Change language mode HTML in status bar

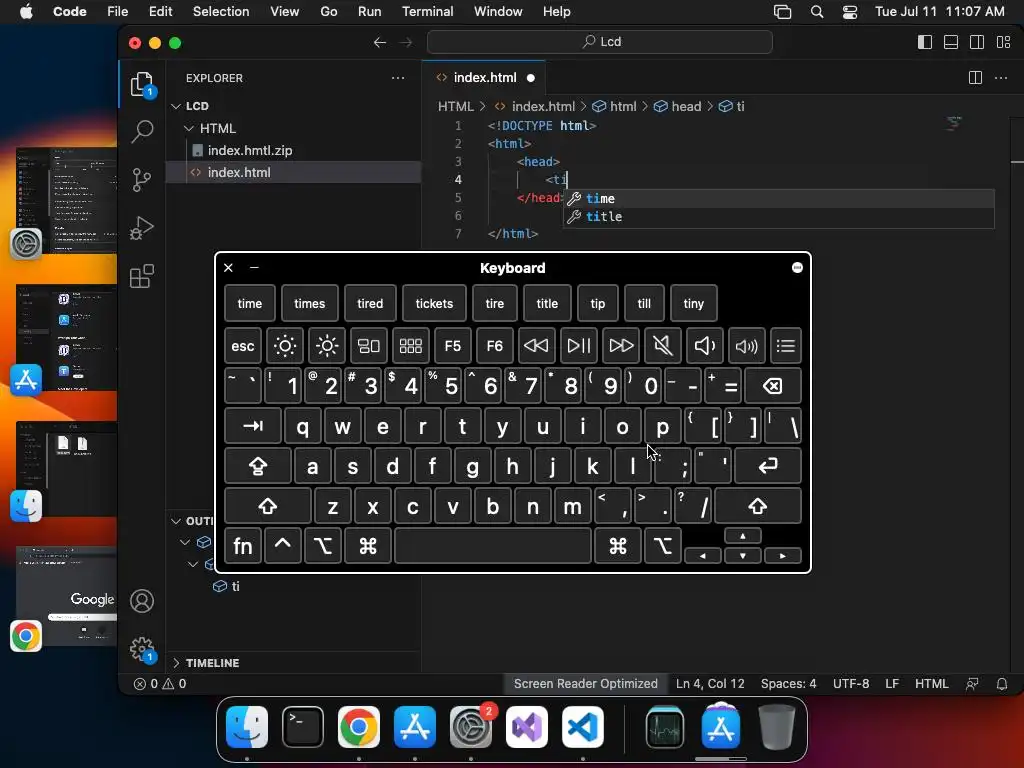(931, 684)
